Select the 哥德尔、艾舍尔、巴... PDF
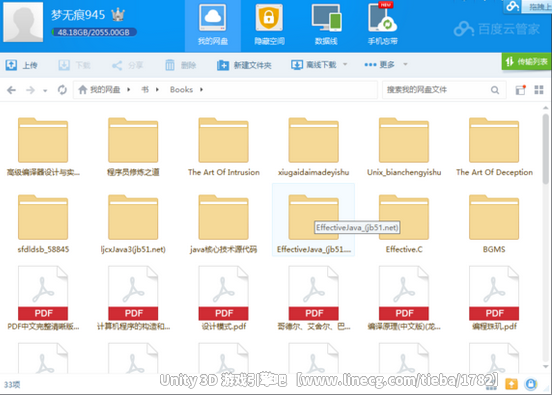The width and height of the screenshot is (552, 399). (314, 298)
